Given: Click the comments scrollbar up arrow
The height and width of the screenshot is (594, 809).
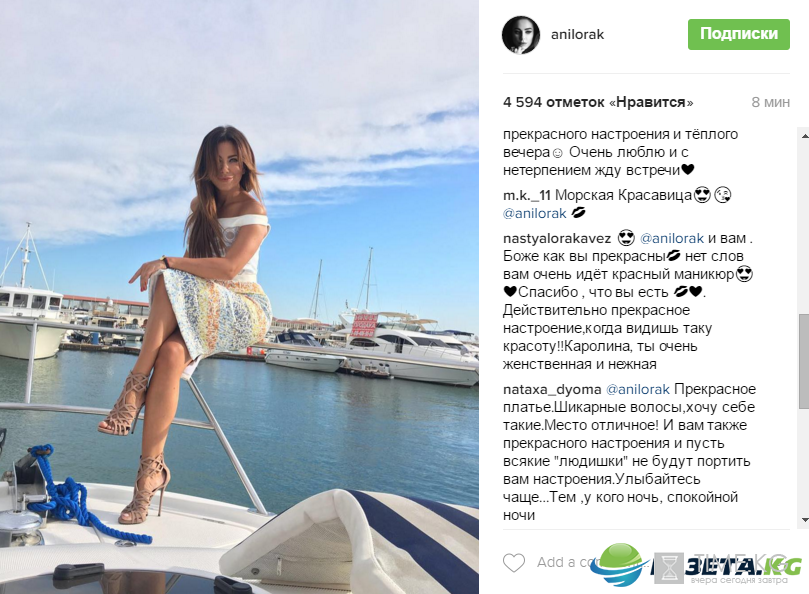Looking at the screenshot, I should 804,136.
